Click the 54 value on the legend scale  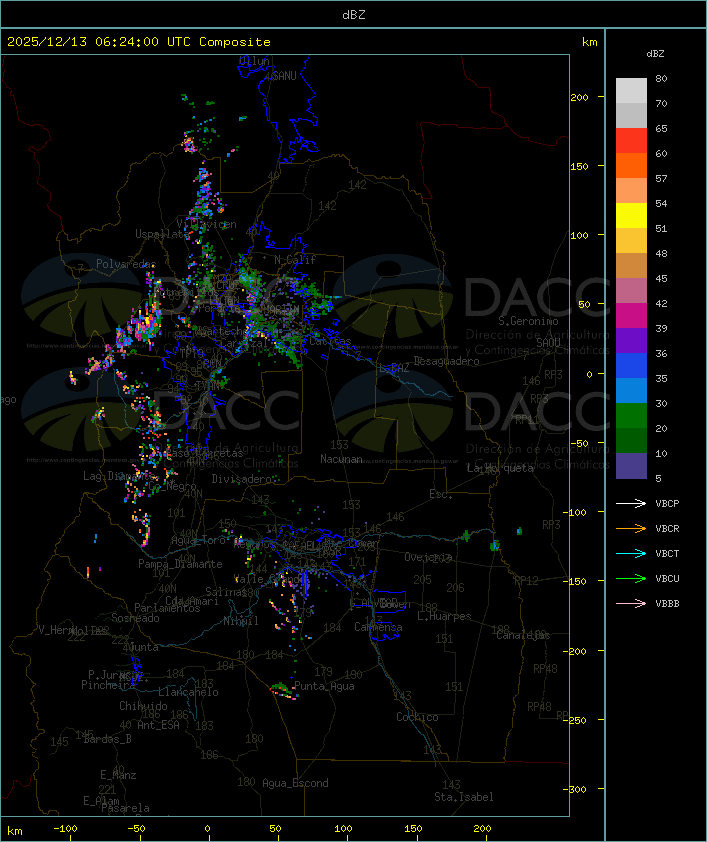(x=661, y=204)
